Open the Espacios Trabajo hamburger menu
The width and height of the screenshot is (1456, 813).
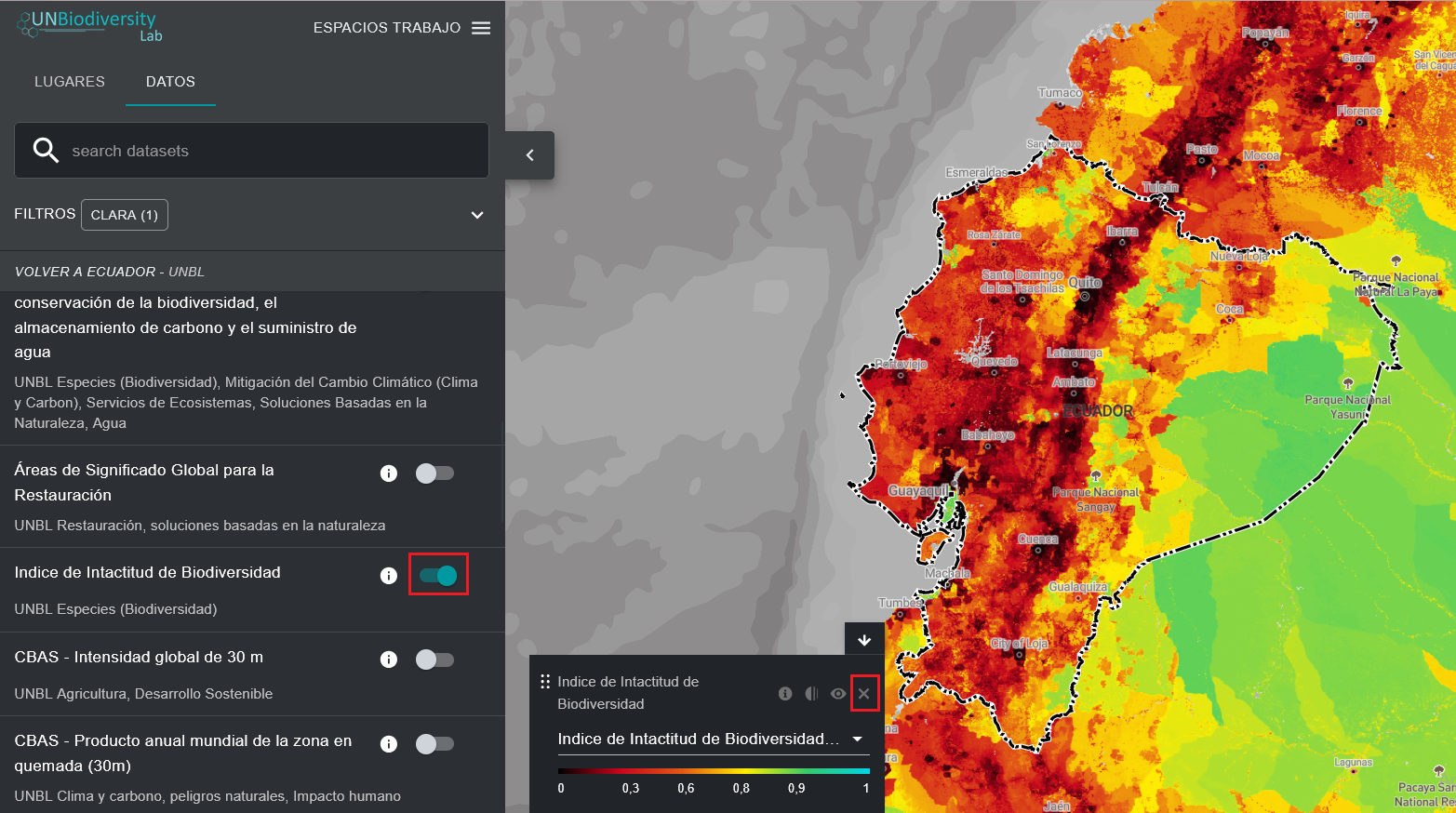480,28
